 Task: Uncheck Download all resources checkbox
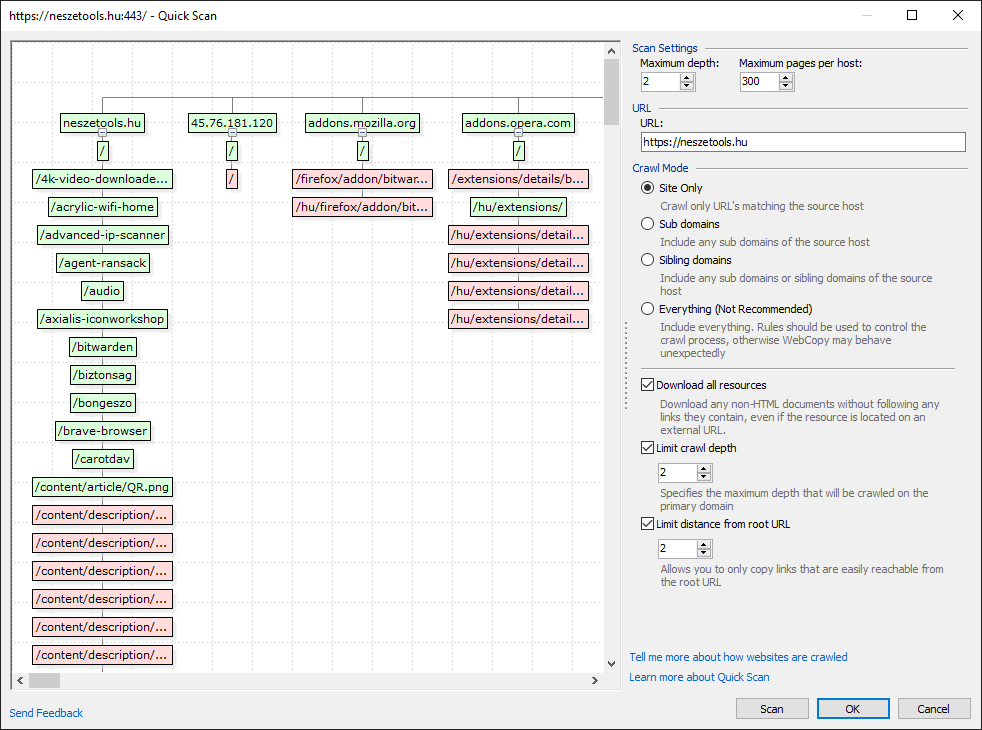pyautogui.click(x=647, y=385)
